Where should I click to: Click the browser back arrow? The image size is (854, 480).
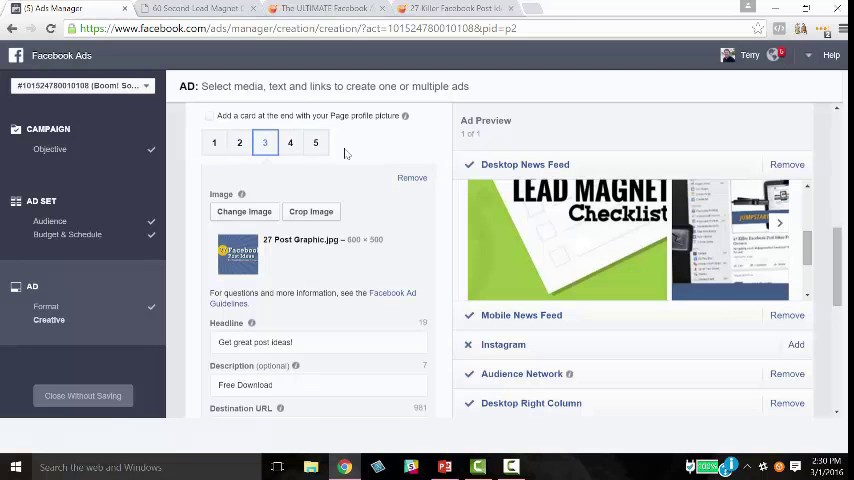[x=12, y=28]
